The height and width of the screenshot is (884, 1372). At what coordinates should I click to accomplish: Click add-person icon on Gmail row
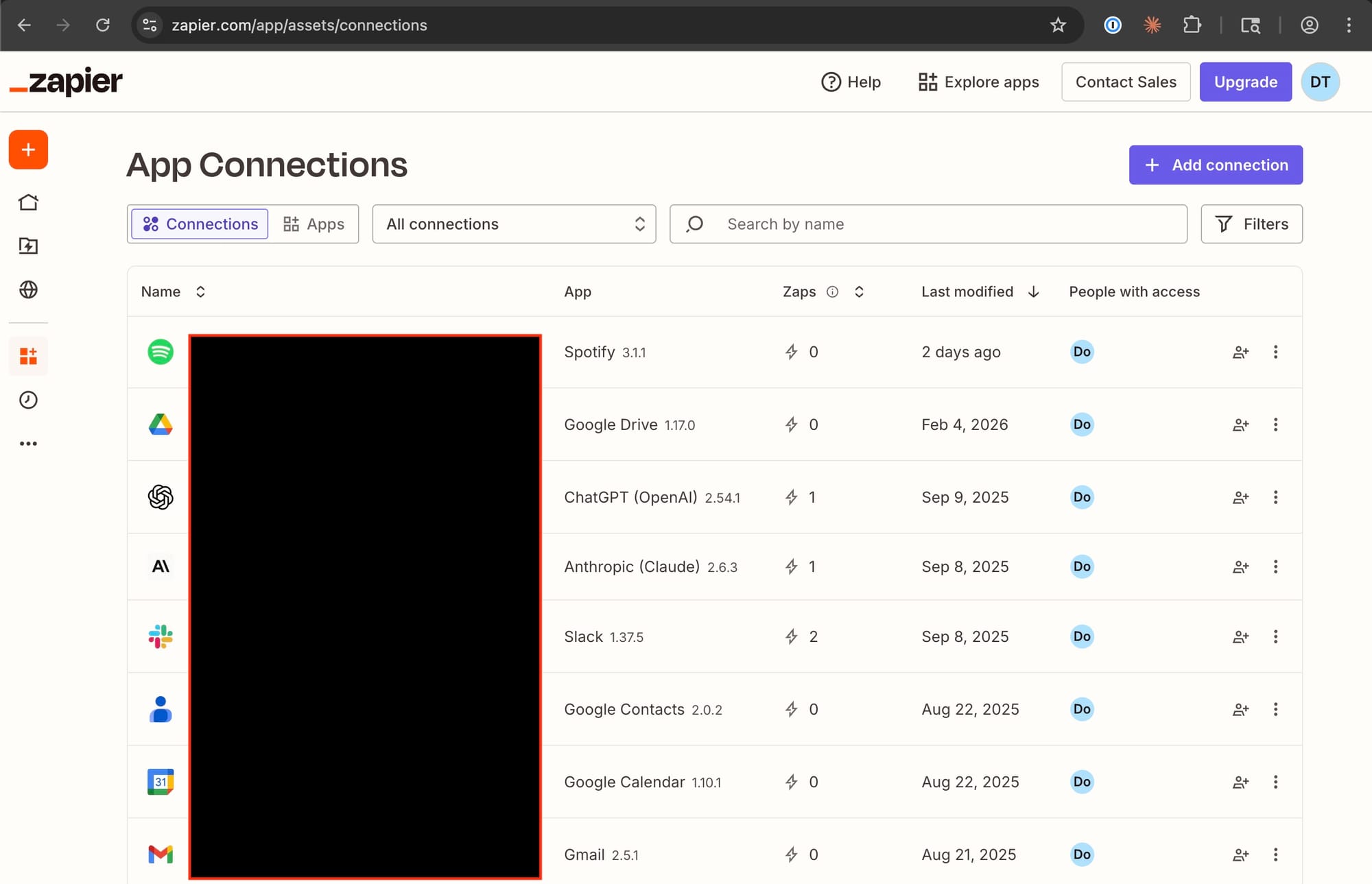[1240, 855]
